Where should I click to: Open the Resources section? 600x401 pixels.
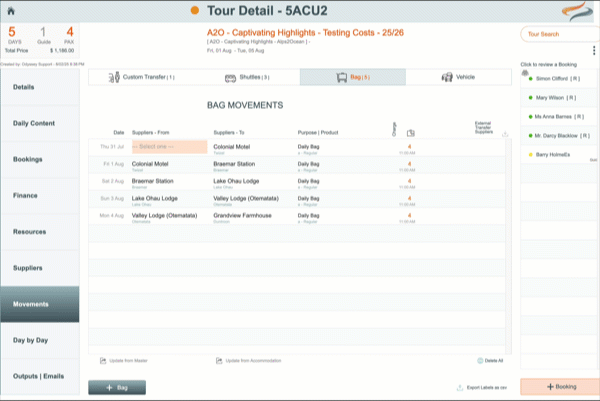click(40, 232)
